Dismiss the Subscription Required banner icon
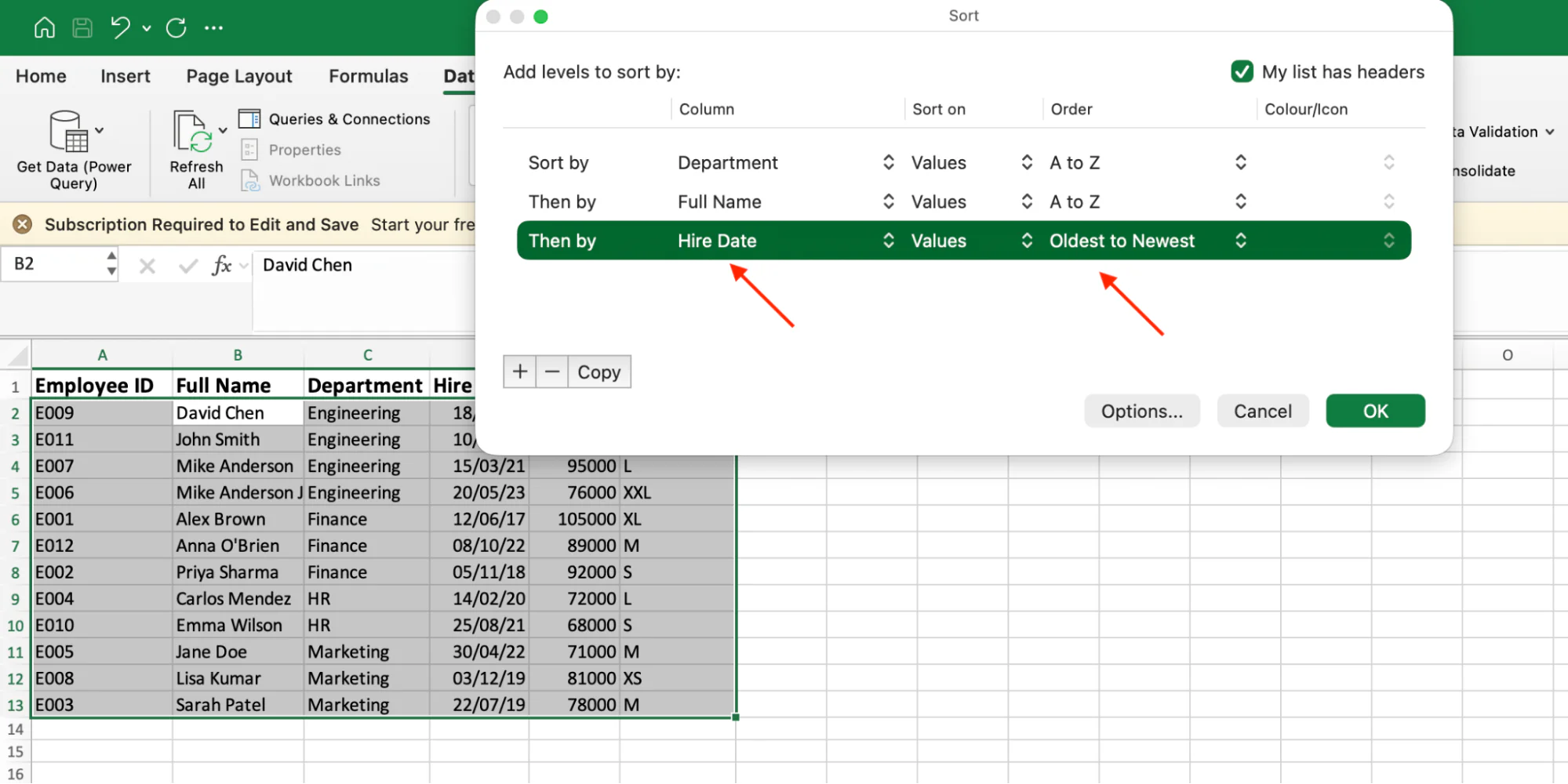This screenshot has height=784, width=1568. [23, 225]
